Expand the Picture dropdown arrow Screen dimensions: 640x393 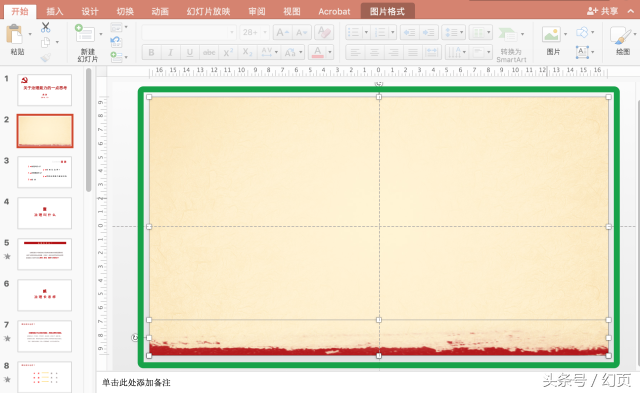point(565,34)
